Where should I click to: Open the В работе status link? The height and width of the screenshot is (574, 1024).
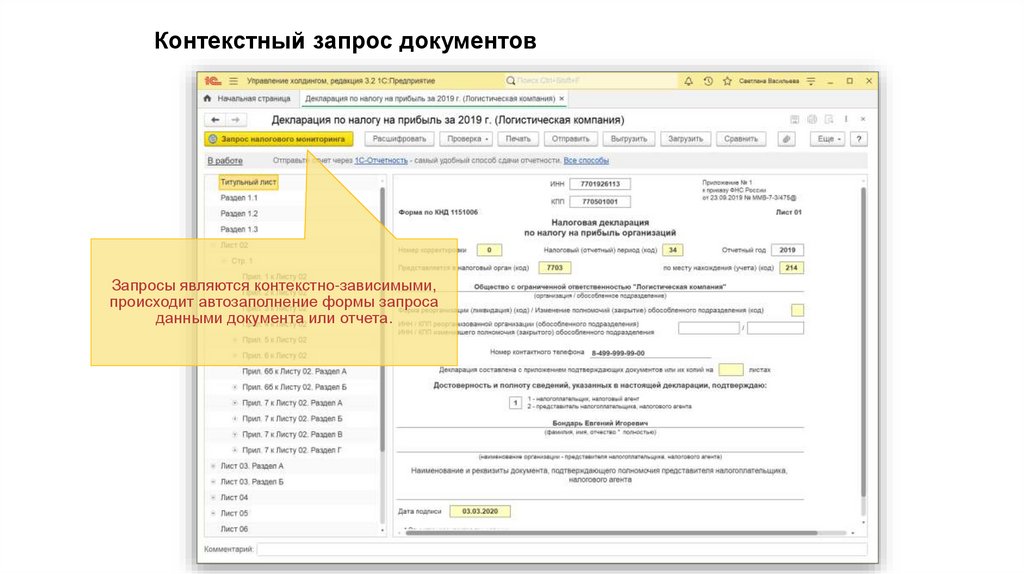pyautogui.click(x=225, y=161)
